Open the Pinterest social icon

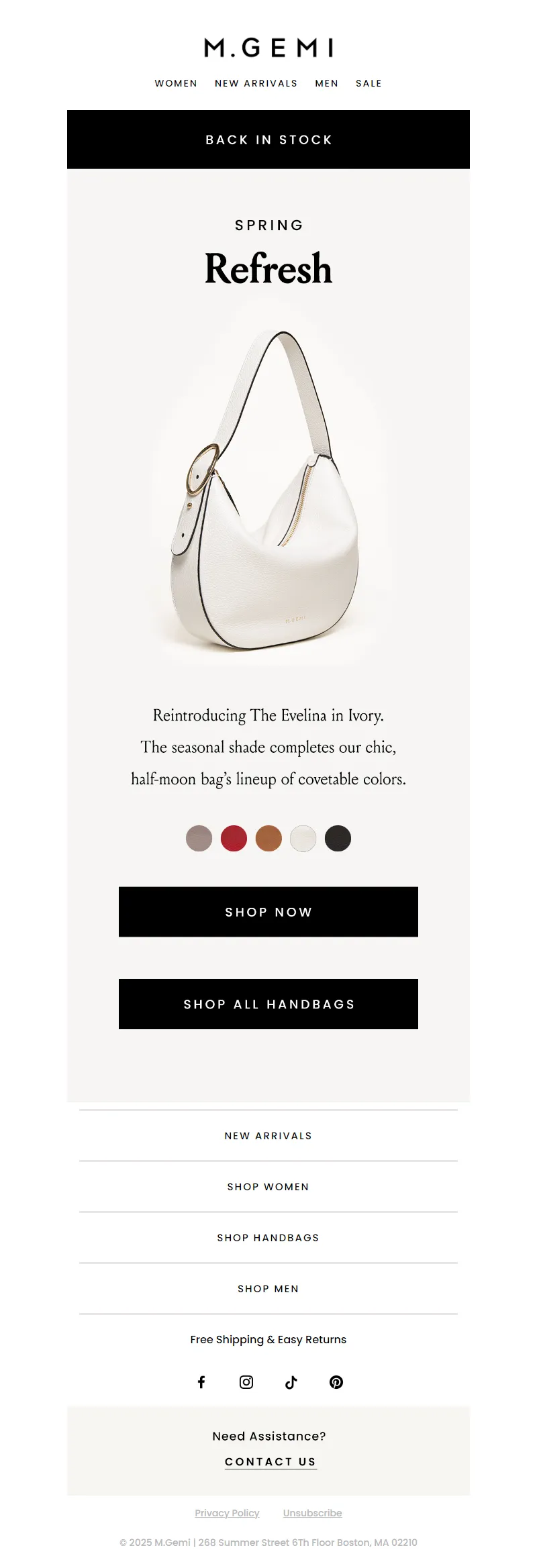tap(336, 1381)
